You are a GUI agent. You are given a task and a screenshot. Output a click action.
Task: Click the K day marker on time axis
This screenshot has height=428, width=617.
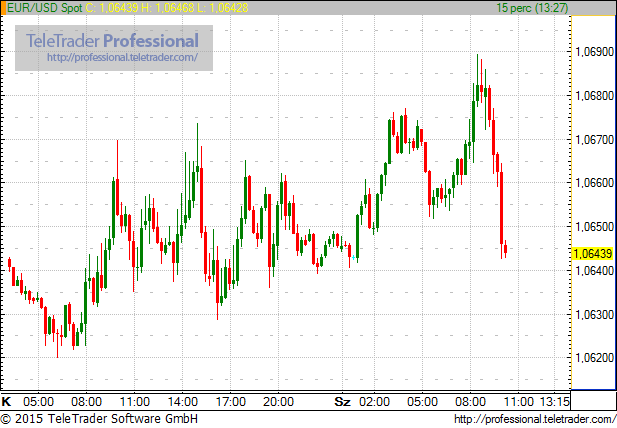click(6, 402)
